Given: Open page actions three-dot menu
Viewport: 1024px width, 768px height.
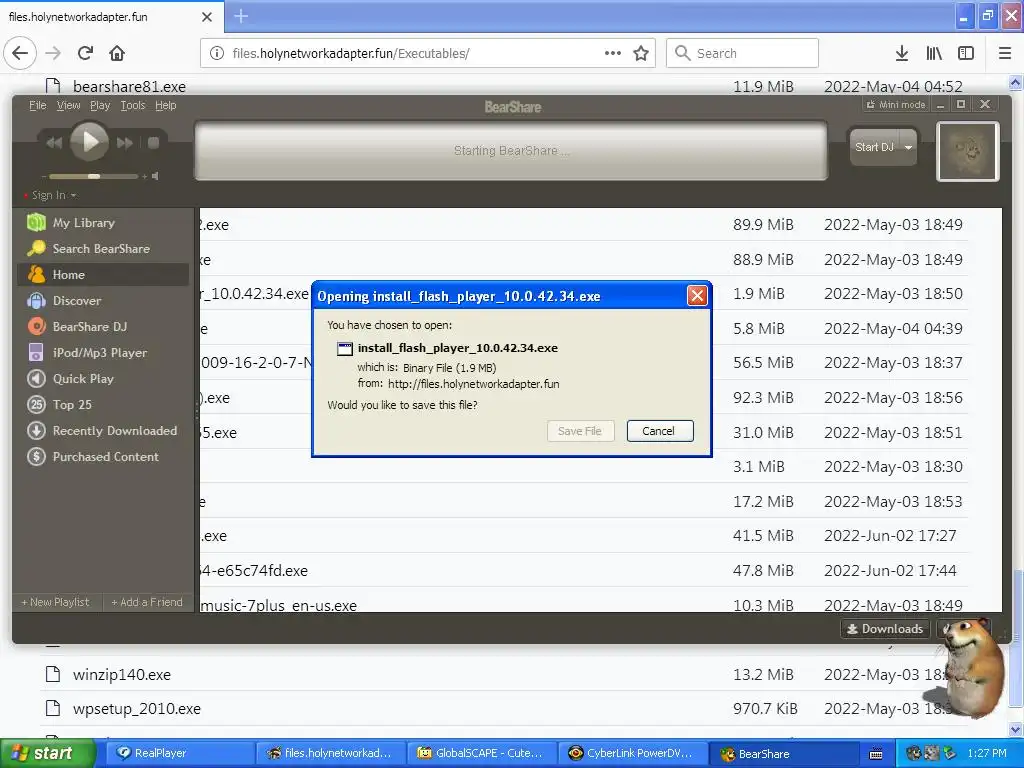Looking at the screenshot, I should [613, 53].
